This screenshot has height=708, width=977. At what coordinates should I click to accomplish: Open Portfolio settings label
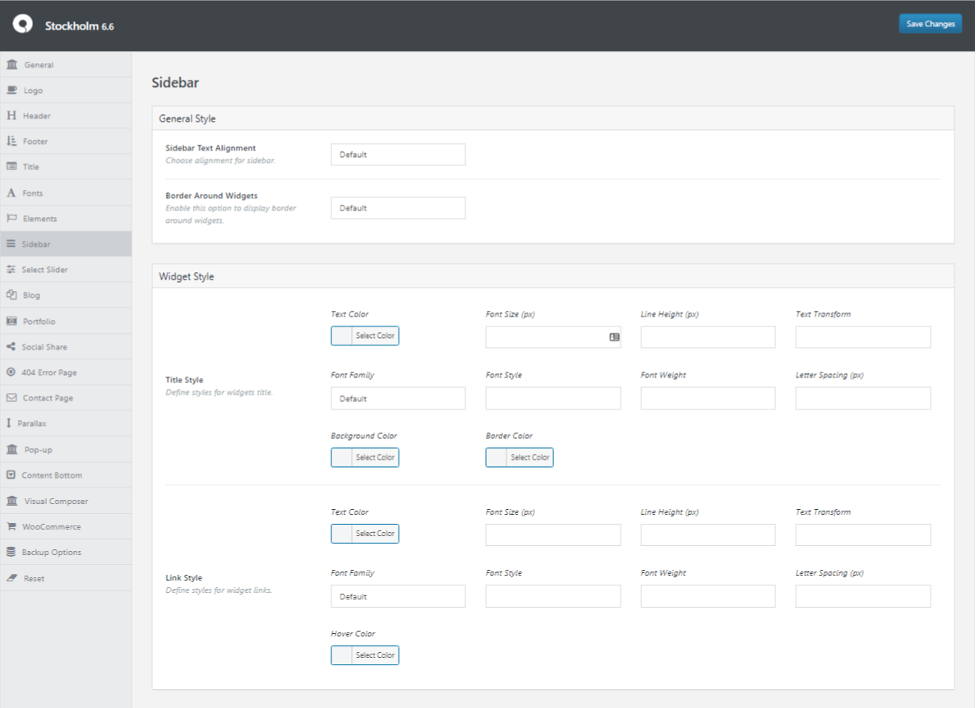coord(39,322)
